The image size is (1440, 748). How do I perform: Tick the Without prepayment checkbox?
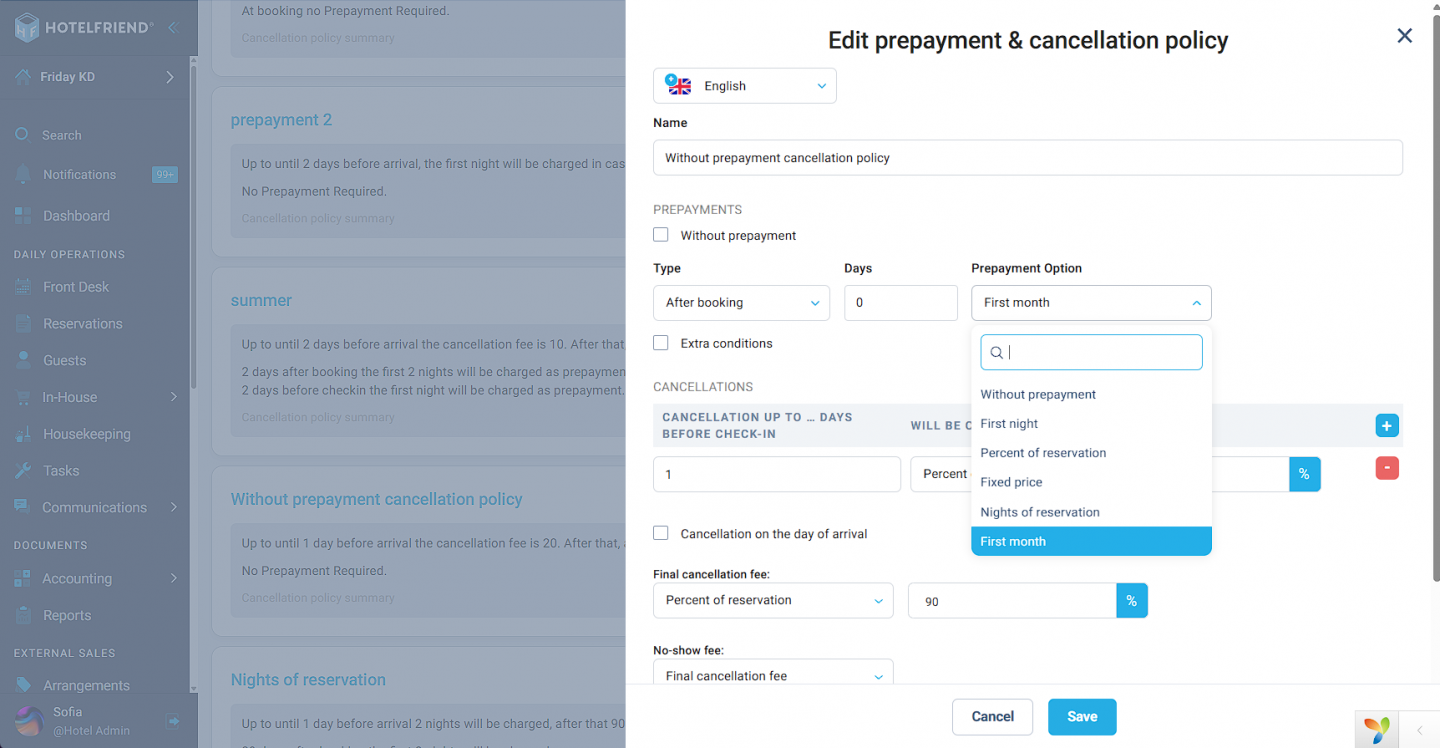pyautogui.click(x=661, y=235)
